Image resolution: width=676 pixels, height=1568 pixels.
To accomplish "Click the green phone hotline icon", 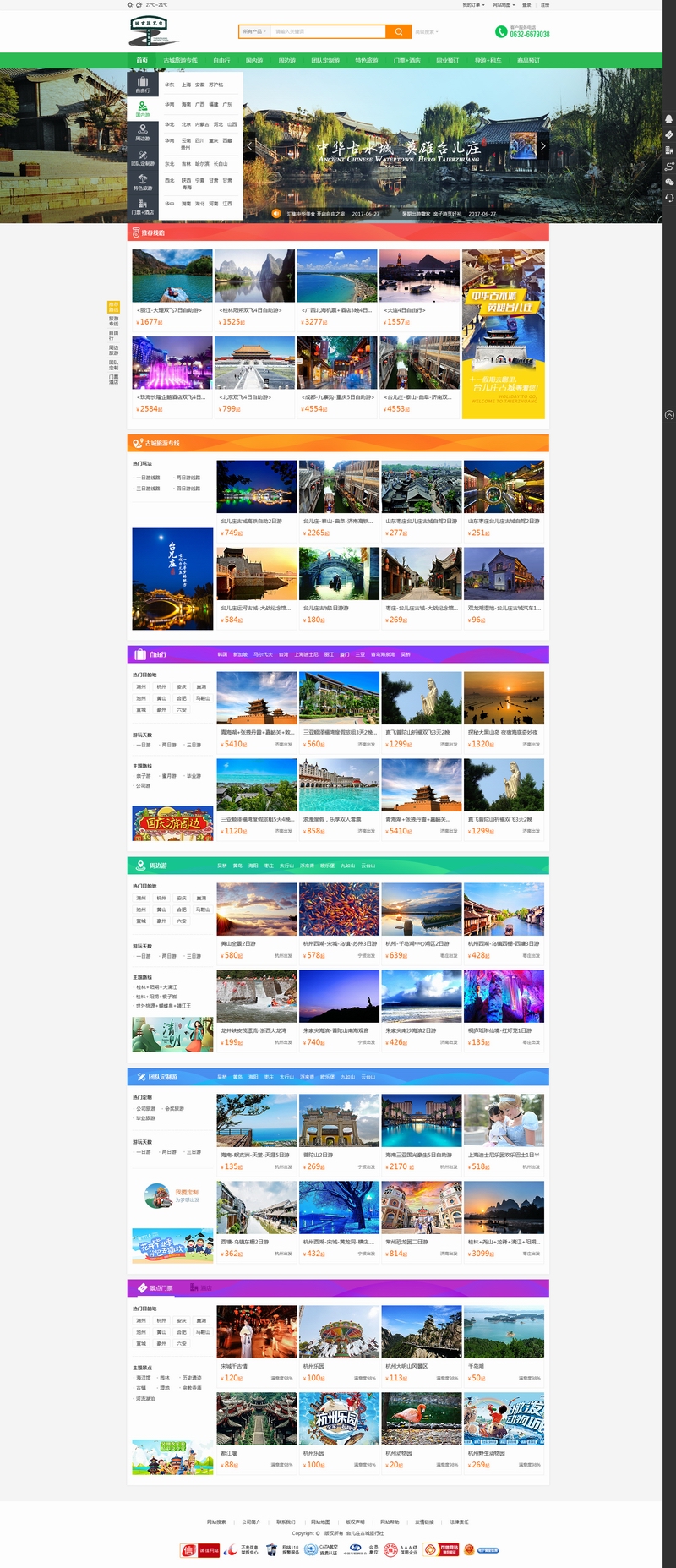I will pos(501,32).
